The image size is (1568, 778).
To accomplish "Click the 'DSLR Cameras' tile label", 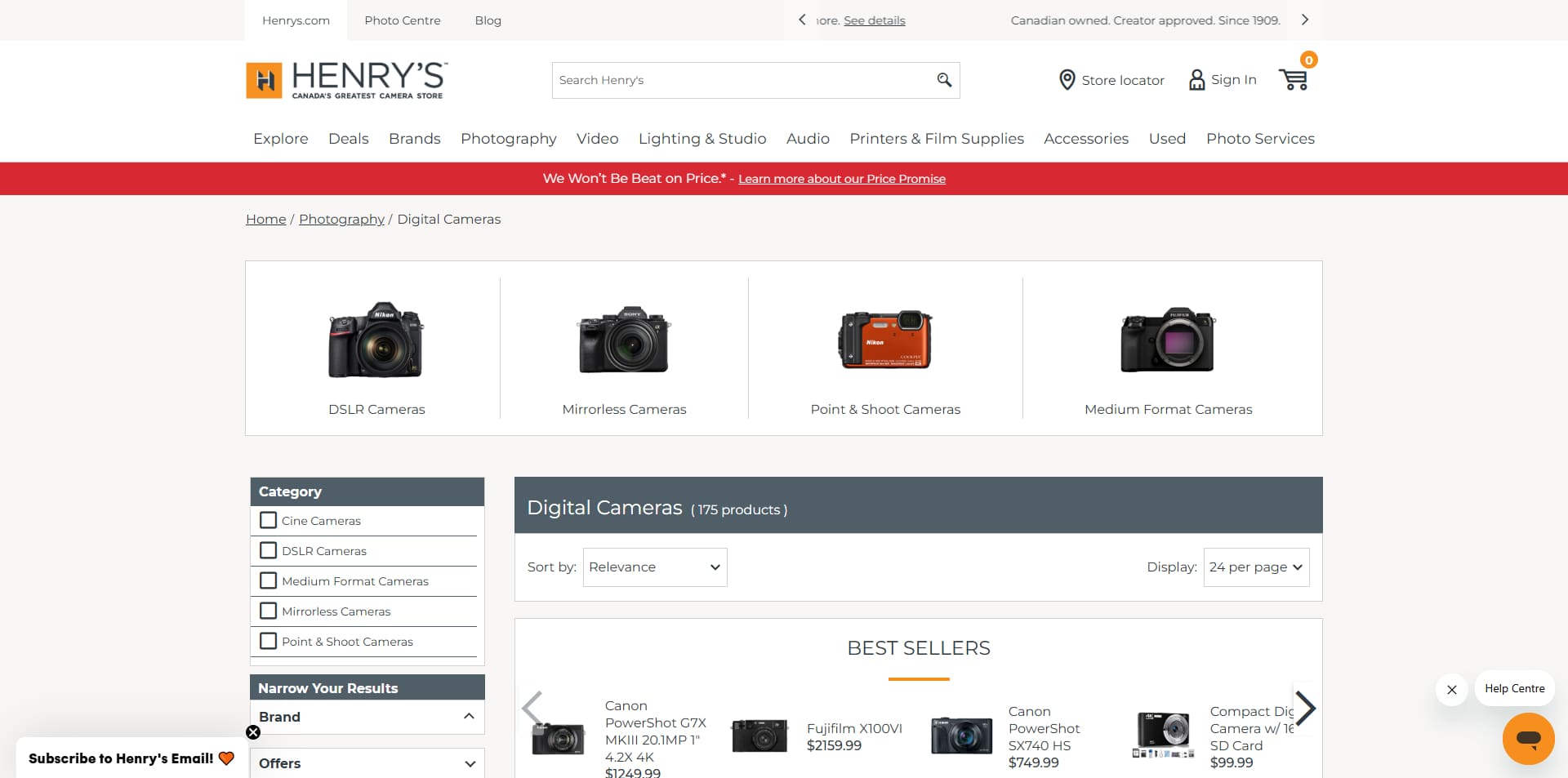I will coord(376,409).
